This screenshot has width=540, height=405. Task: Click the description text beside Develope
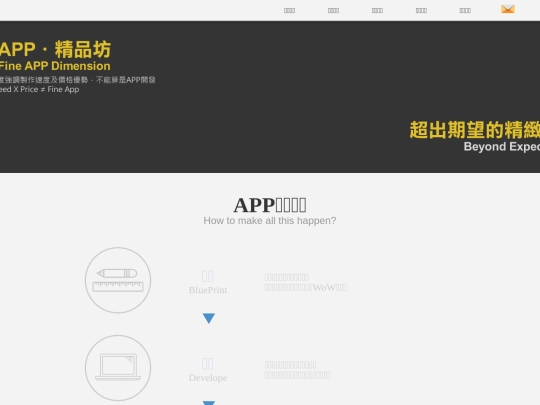(x=298, y=370)
